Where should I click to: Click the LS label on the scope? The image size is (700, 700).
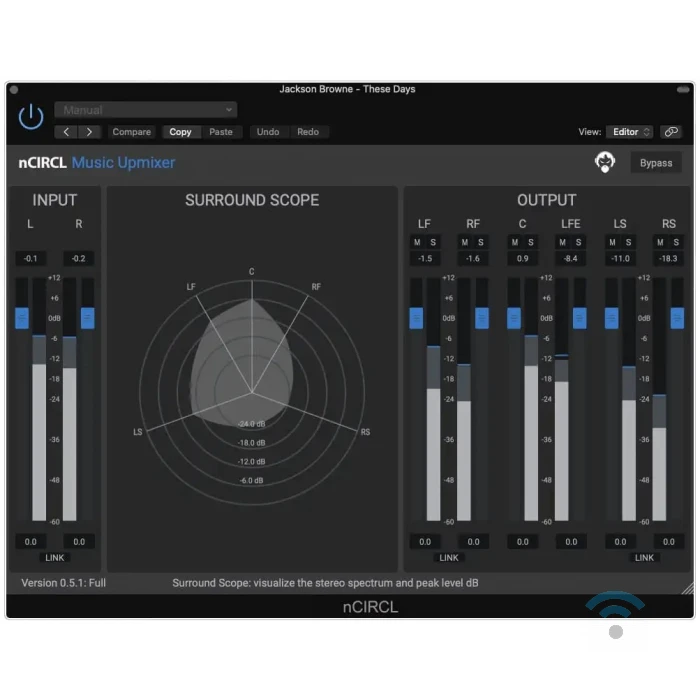click(x=138, y=432)
